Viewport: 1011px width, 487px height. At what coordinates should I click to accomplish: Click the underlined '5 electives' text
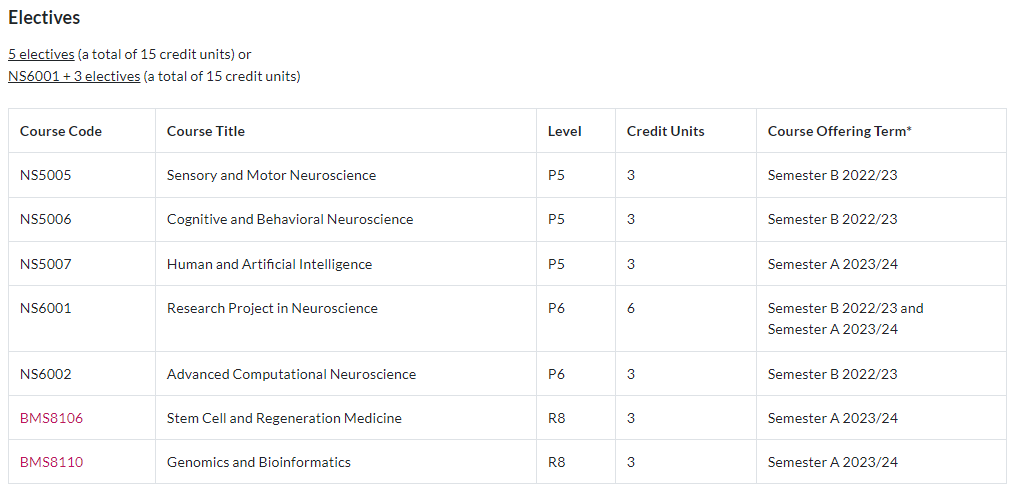[x=41, y=54]
